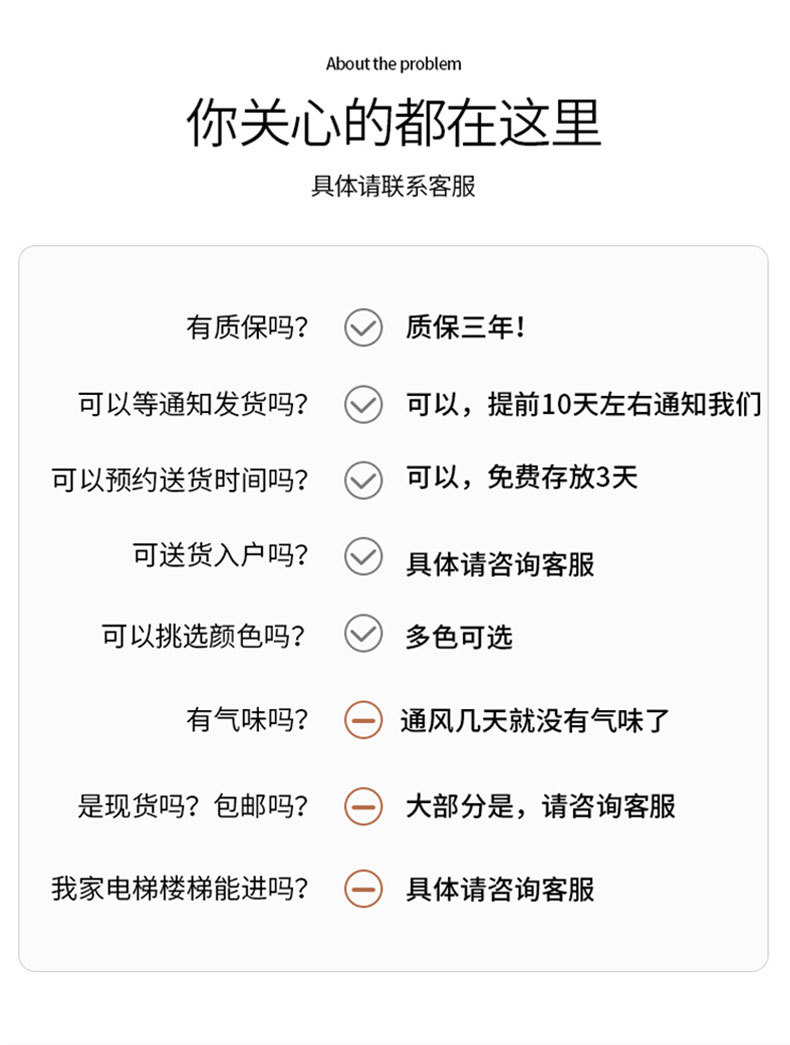Click the subtitle 具体请联系客服
790x1045 pixels.
click(394, 186)
